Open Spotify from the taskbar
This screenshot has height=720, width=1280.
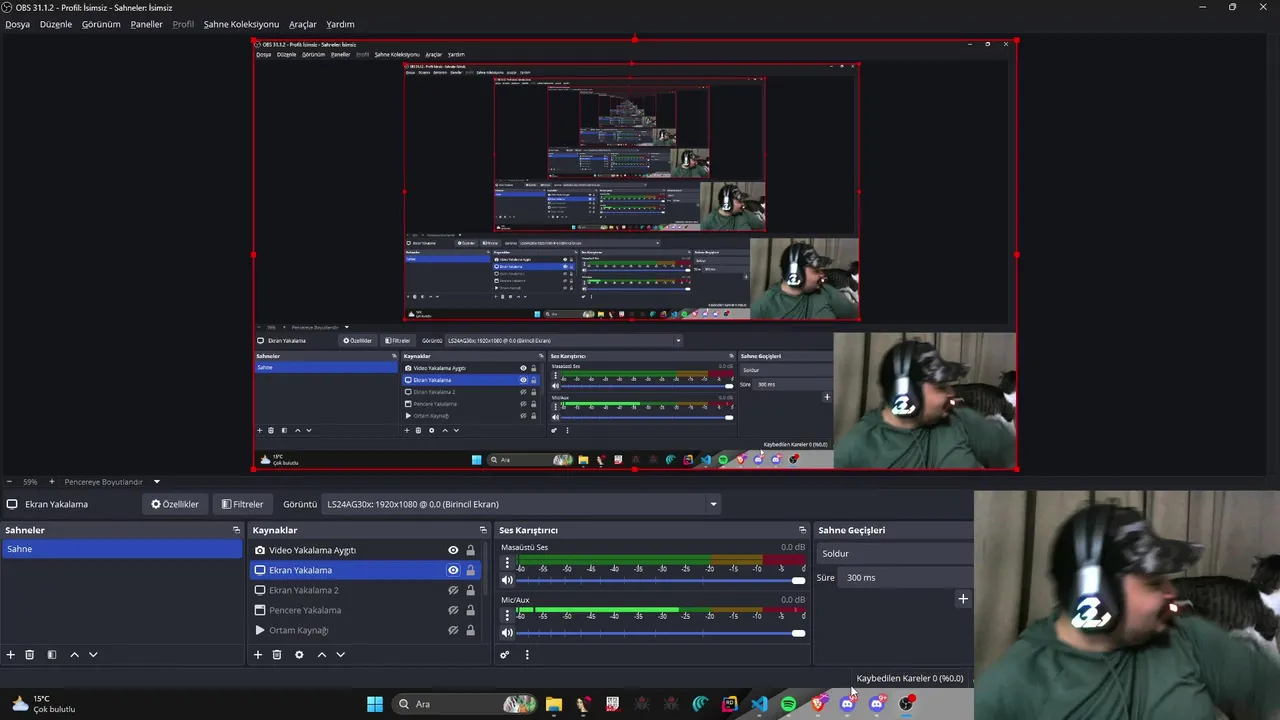788,704
